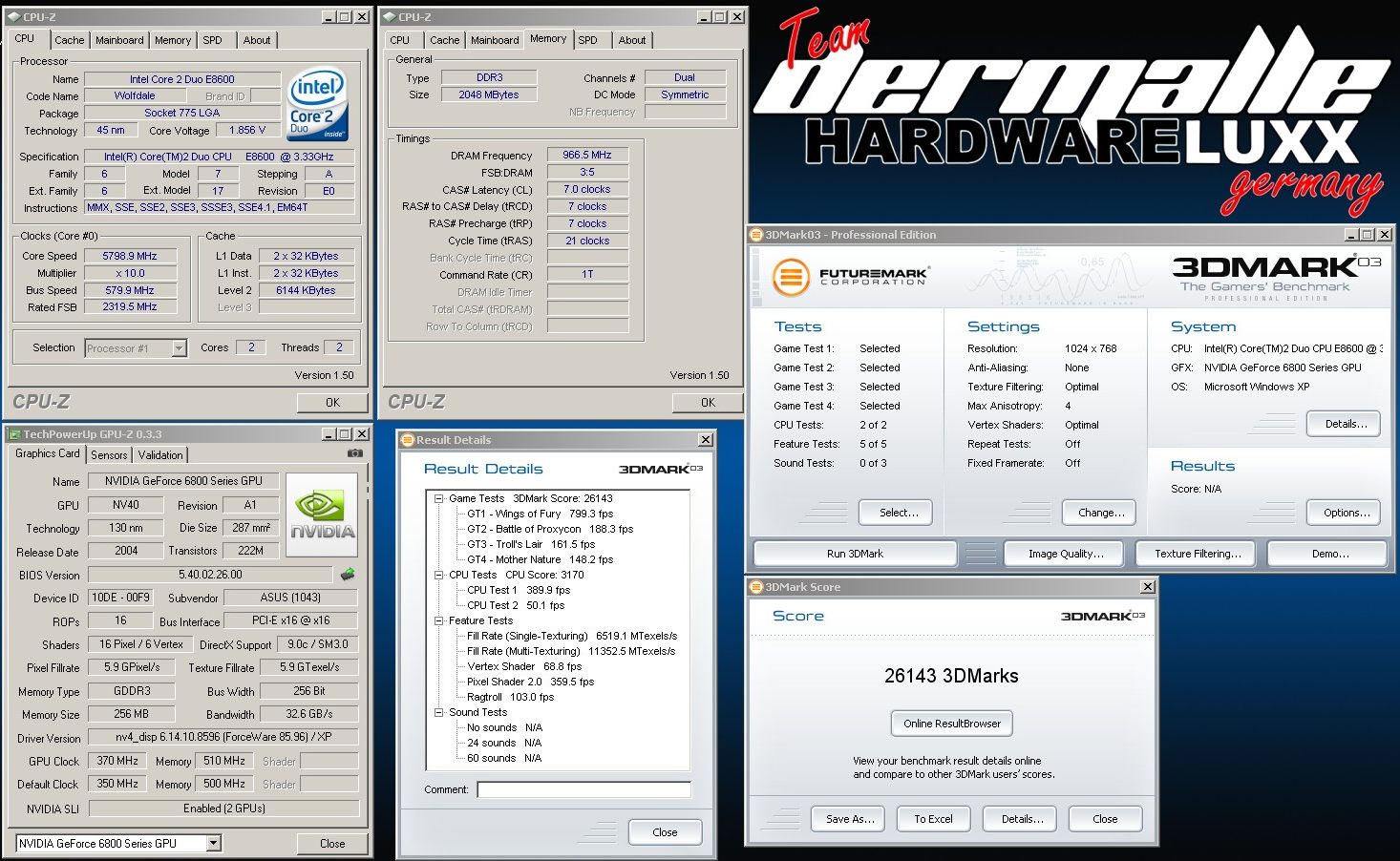Select Ragtroll result row
This screenshot has height=861, width=1400.
(510, 697)
